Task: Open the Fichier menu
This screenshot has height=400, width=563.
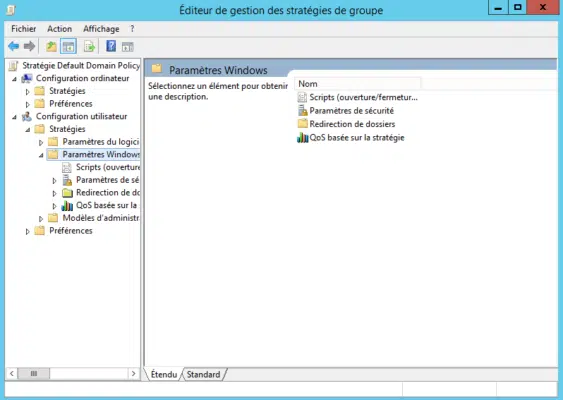Action: (24, 29)
